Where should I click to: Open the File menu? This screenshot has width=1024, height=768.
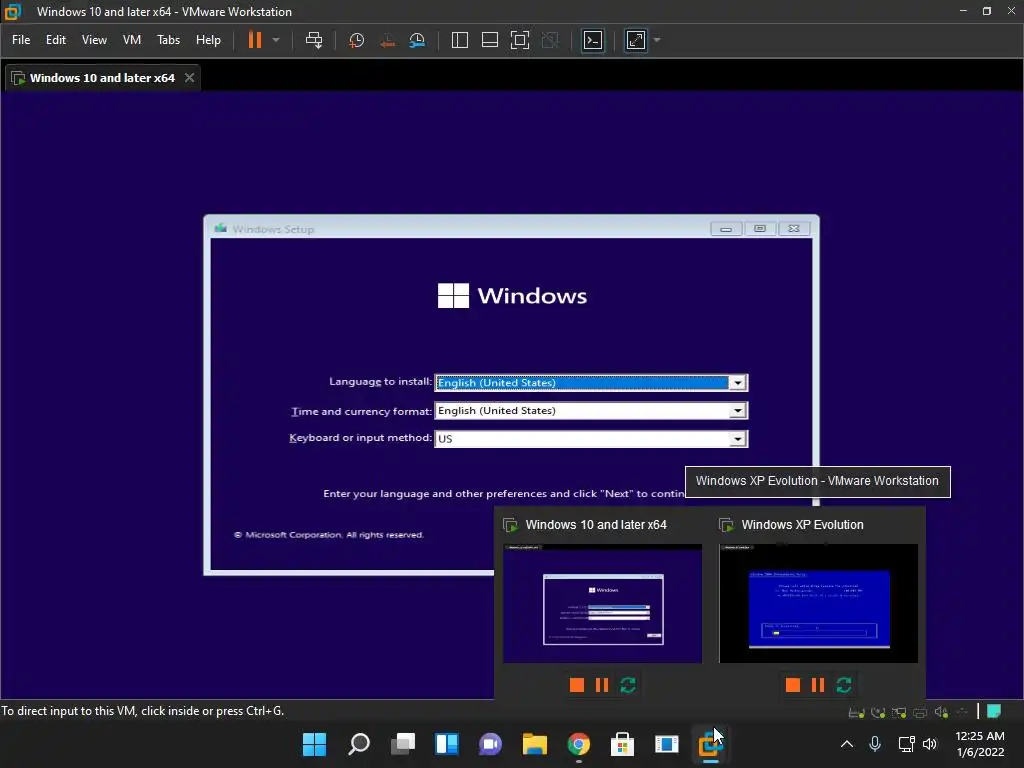21,40
